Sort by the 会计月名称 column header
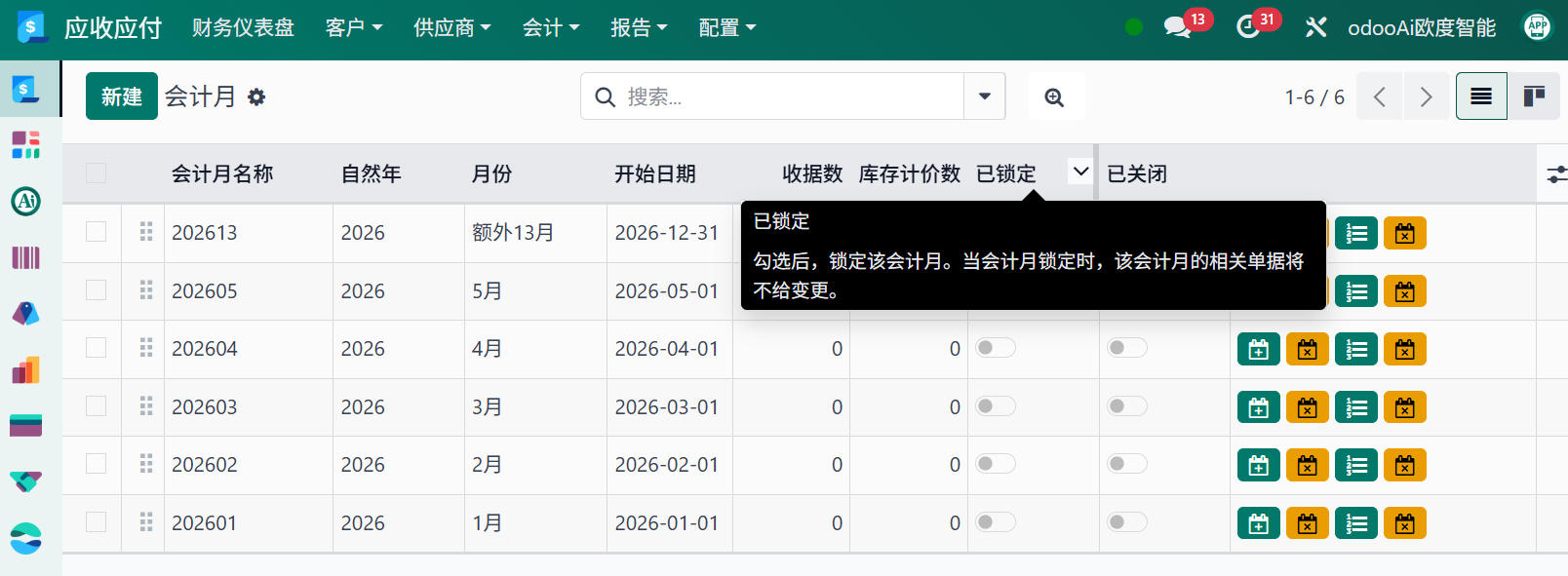The image size is (1568, 576). click(222, 173)
